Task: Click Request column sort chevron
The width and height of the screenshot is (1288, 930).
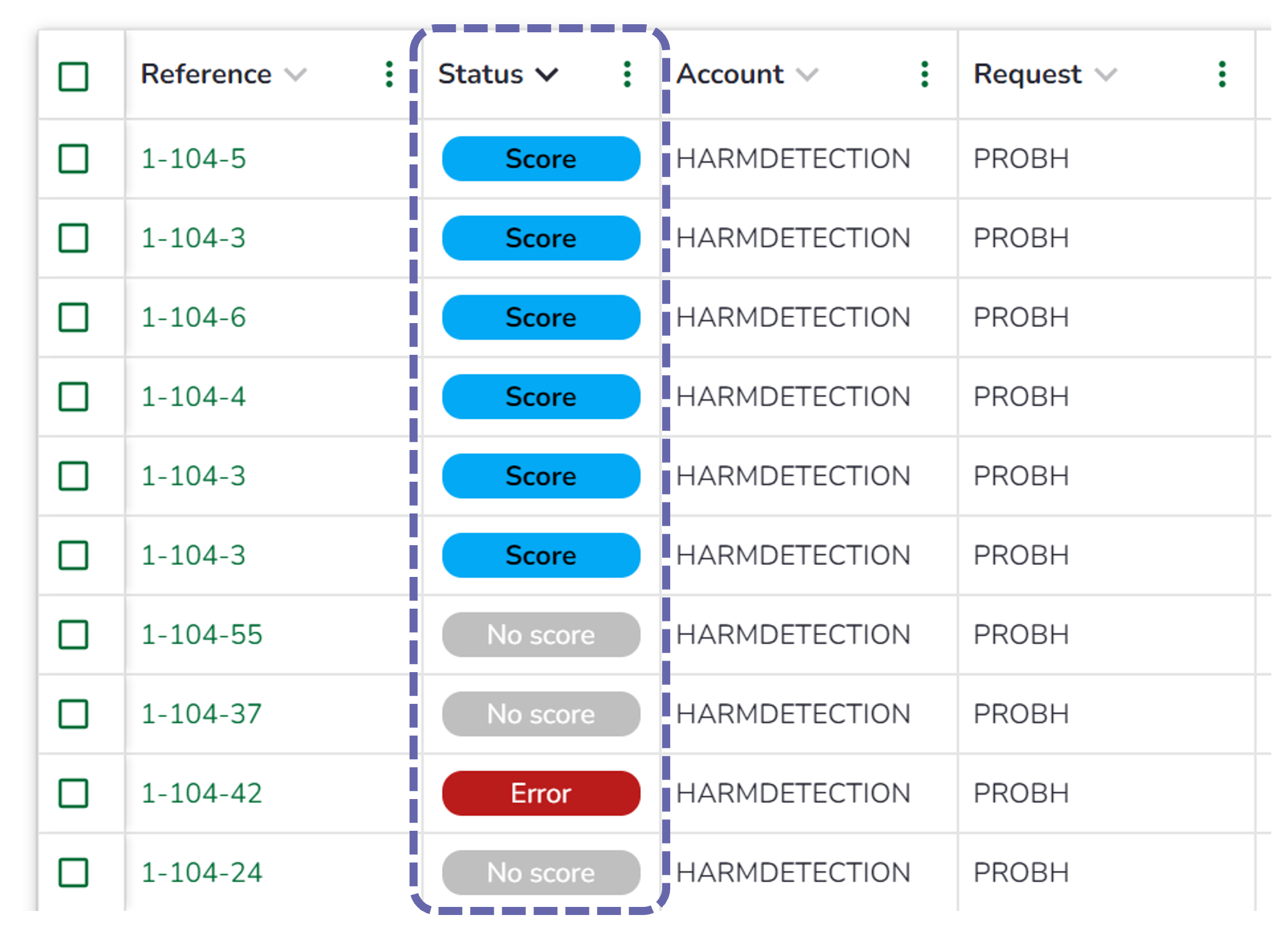Action: 1106,75
